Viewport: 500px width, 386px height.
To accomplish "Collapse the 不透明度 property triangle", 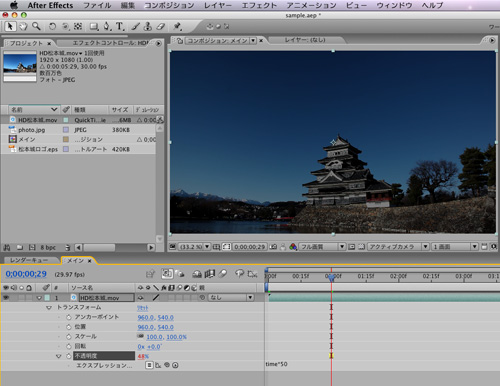I will (59, 356).
